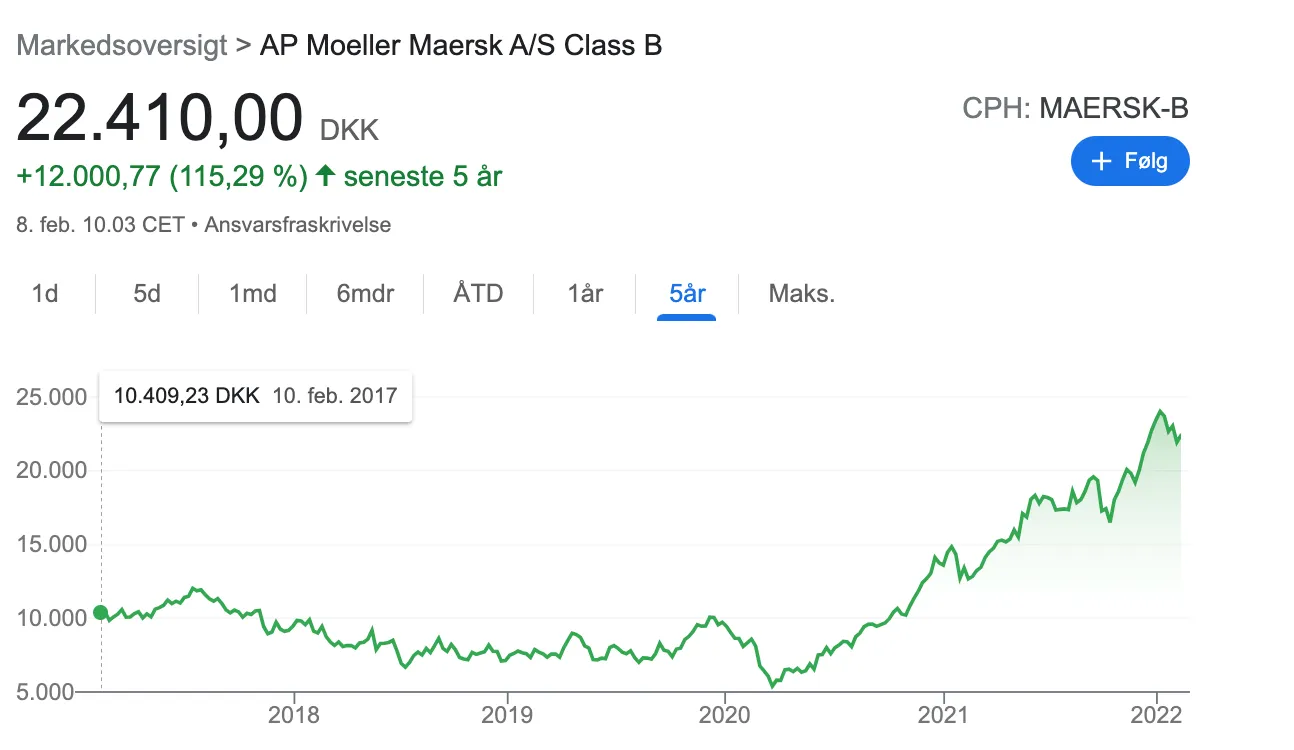Open the Ansvarsfraskrivelse disclaimer link
Image resolution: width=1294 pixels, height=750 pixels.
click(x=297, y=225)
